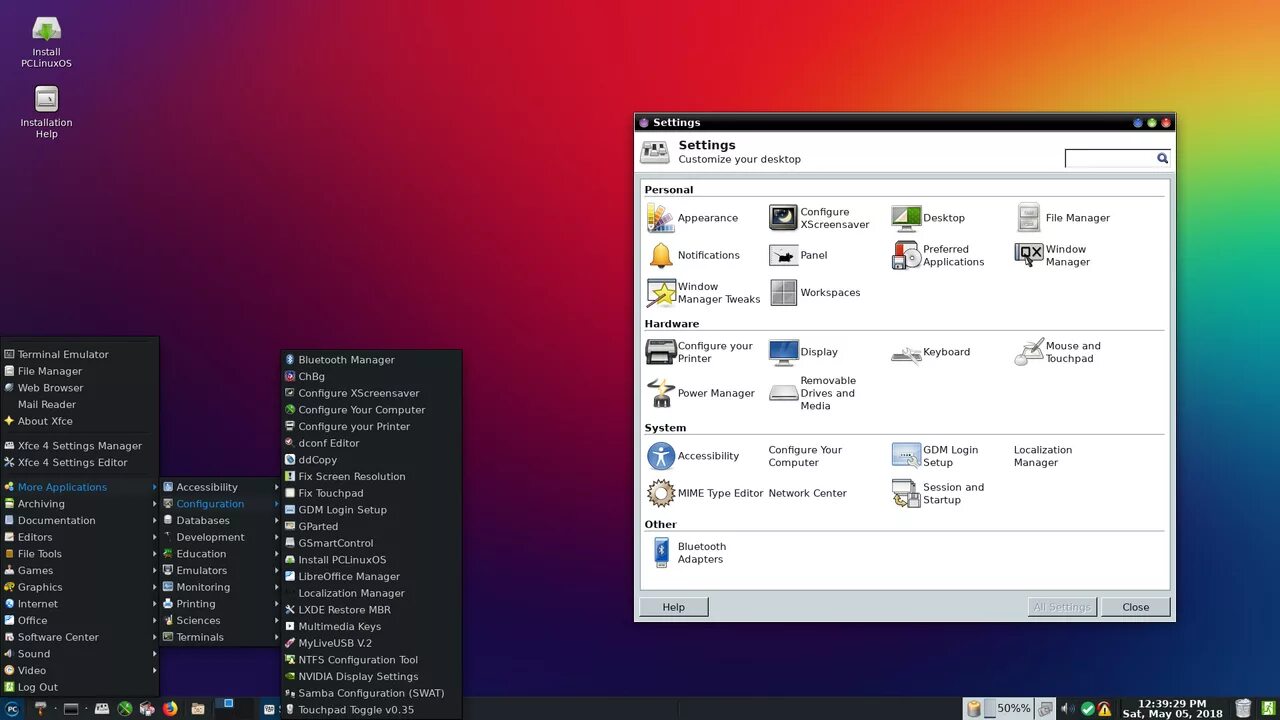This screenshot has width=1280, height=720.
Task: Open the Trash icon in the panel
Action: tap(1243, 709)
